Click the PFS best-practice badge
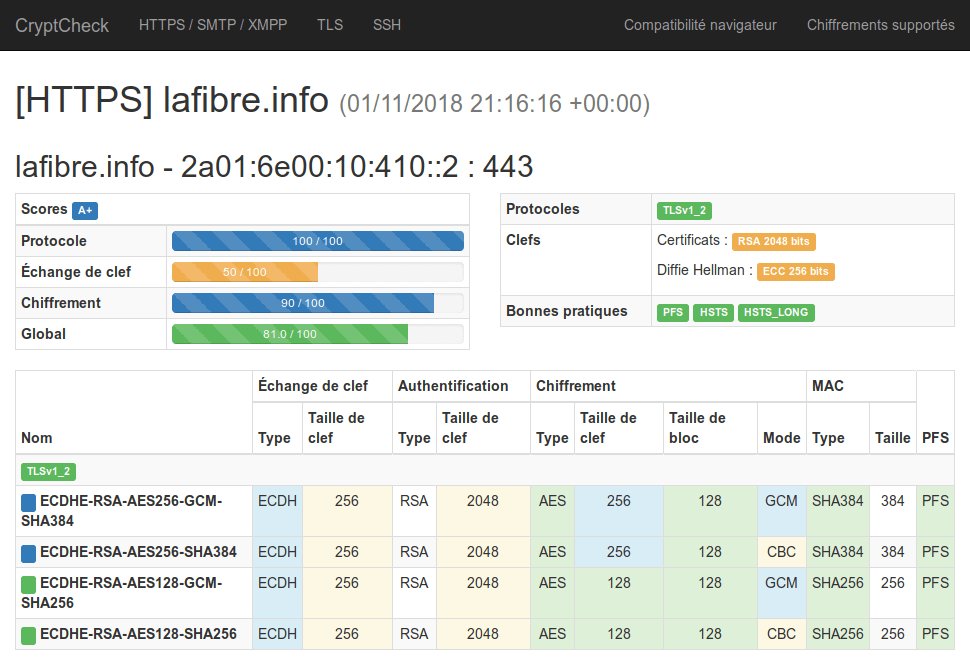This screenshot has width=970, height=672. point(672,312)
